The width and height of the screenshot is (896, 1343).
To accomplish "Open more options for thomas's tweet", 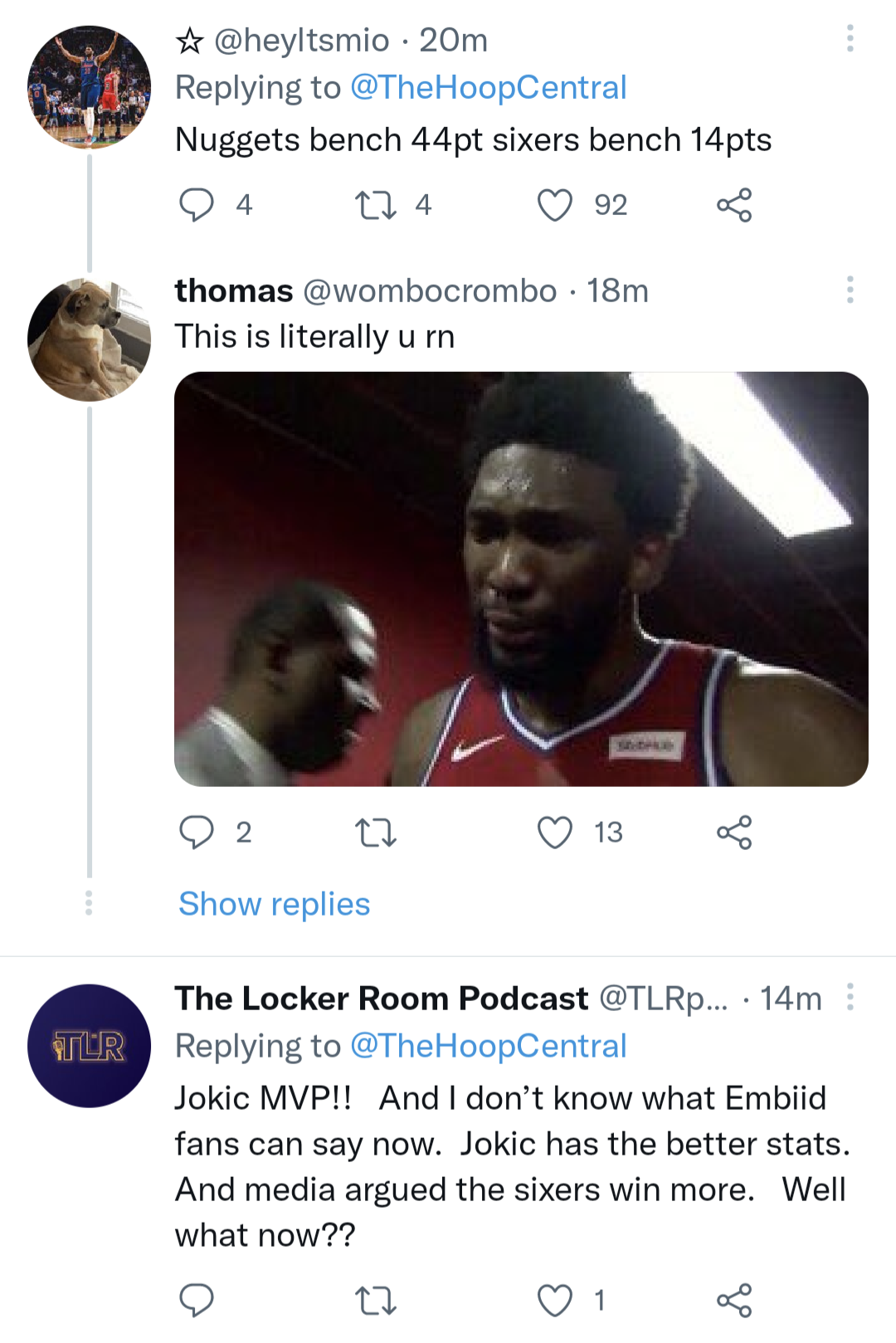I will [x=850, y=291].
